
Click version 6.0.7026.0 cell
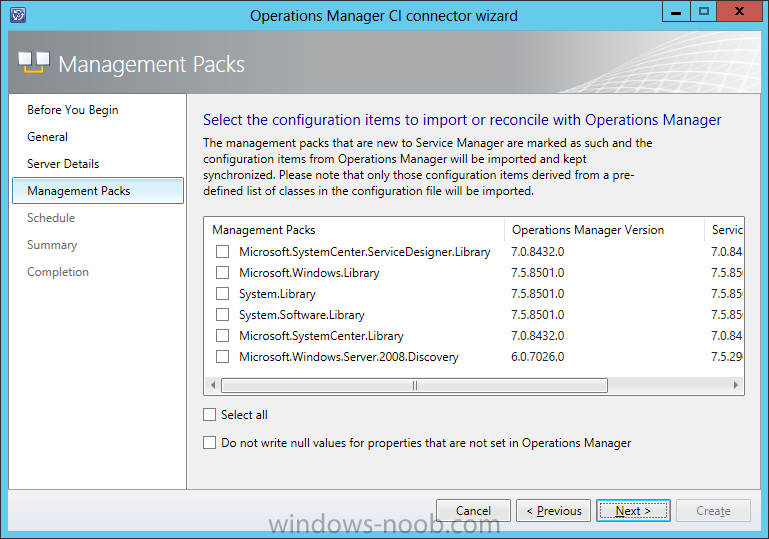pos(538,357)
